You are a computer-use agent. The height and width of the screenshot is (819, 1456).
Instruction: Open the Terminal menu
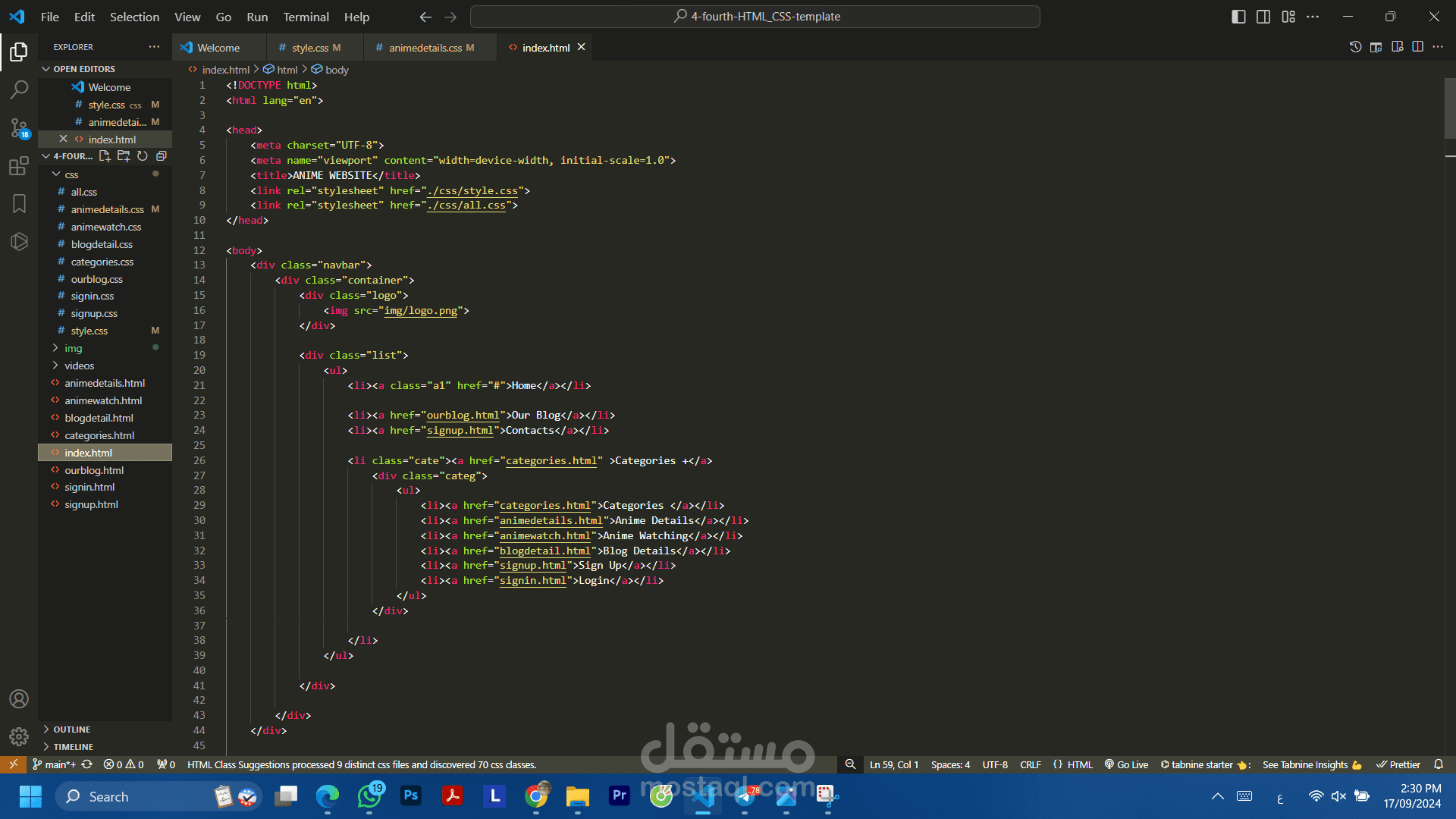[306, 17]
